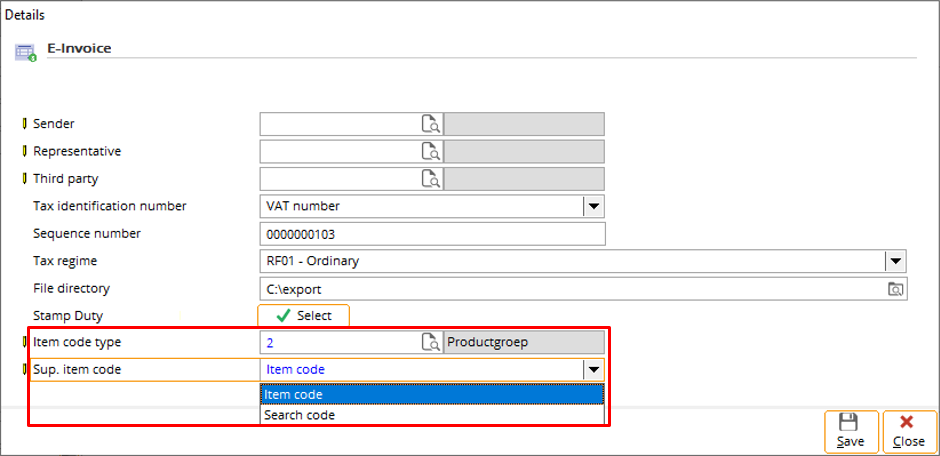Browse for File directory folder icon
Image resolution: width=940 pixels, height=456 pixels.
[895, 289]
